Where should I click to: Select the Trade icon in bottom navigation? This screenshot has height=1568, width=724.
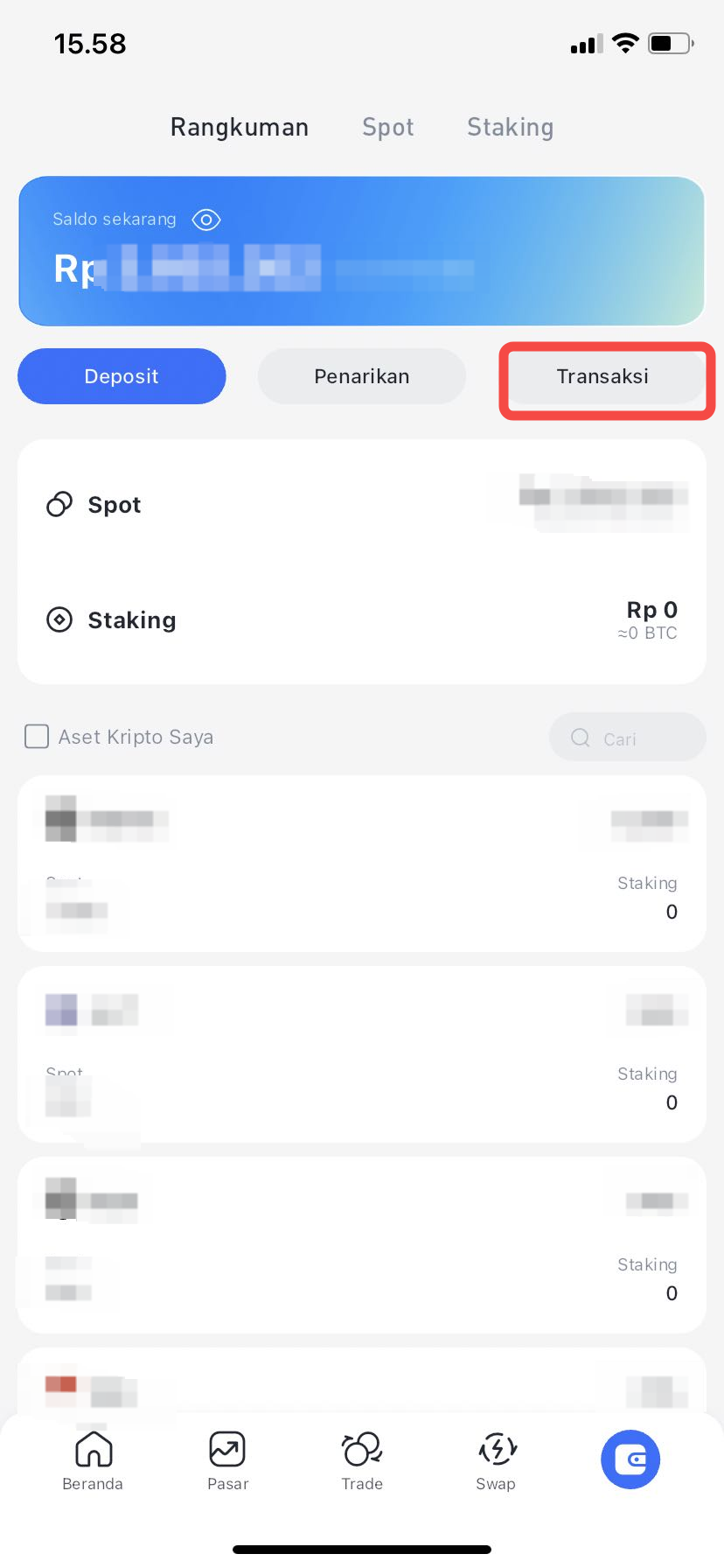point(362,1448)
